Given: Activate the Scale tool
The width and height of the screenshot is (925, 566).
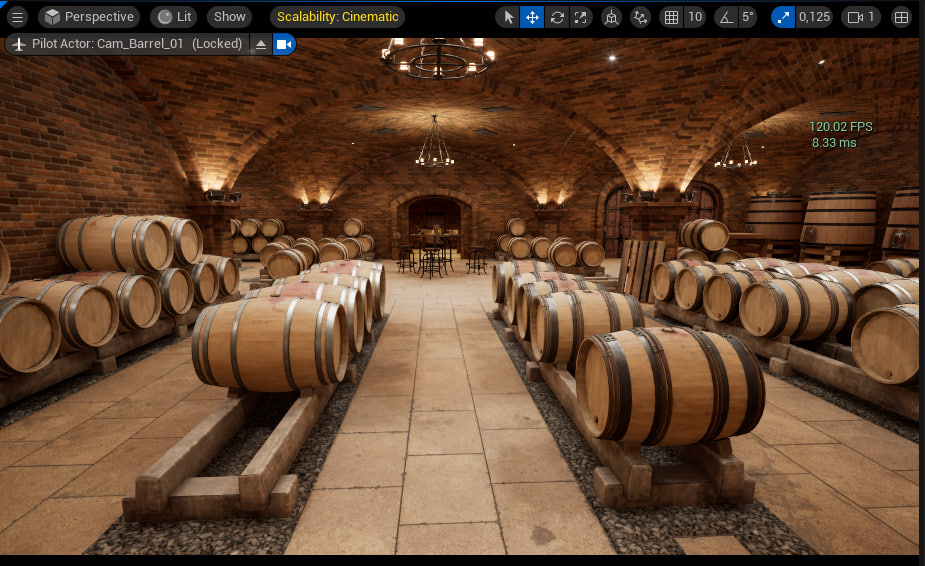Looking at the screenshot, I should point(581,17).
